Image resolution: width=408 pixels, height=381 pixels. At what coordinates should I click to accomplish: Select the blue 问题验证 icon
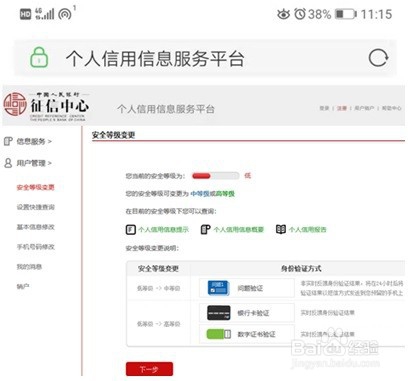click(x=218, y=288)
